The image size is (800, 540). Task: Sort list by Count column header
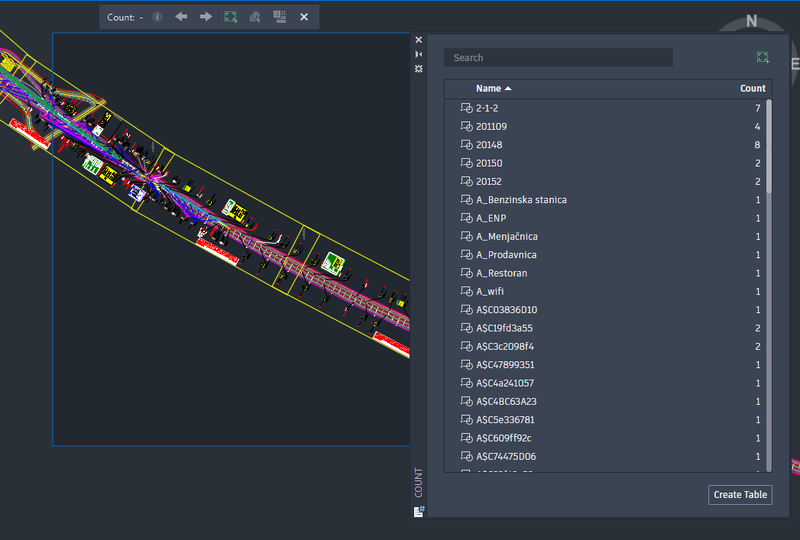click(x=752, y=89)
